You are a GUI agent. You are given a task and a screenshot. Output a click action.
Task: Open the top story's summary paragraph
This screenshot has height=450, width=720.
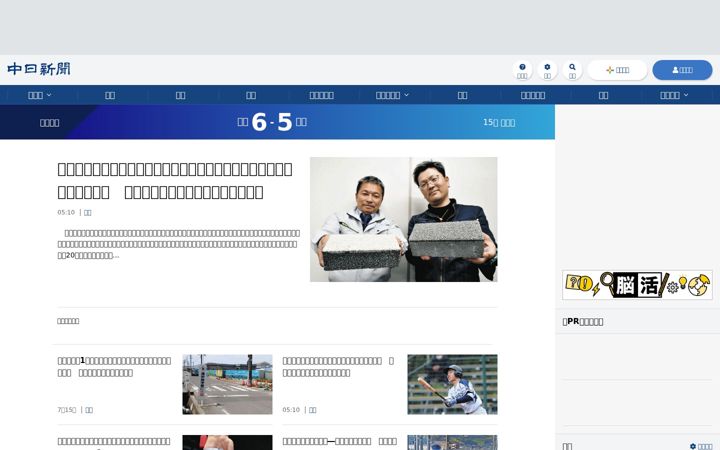click(x=179, y=244)
